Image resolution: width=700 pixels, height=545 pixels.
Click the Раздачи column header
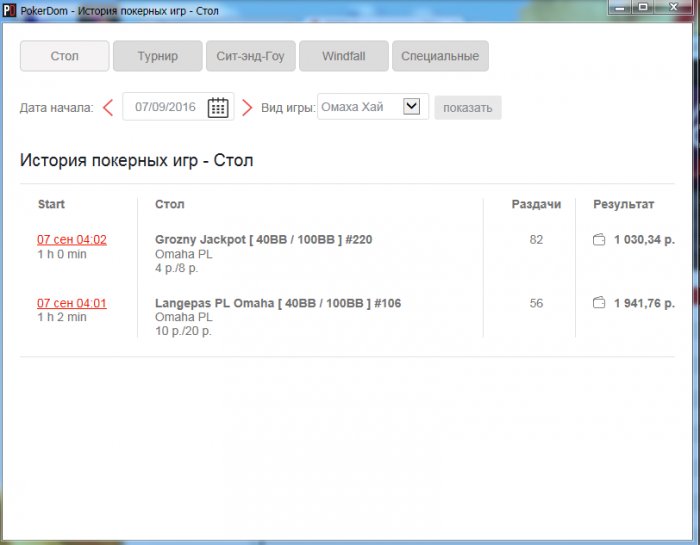(x=536, y=204)
